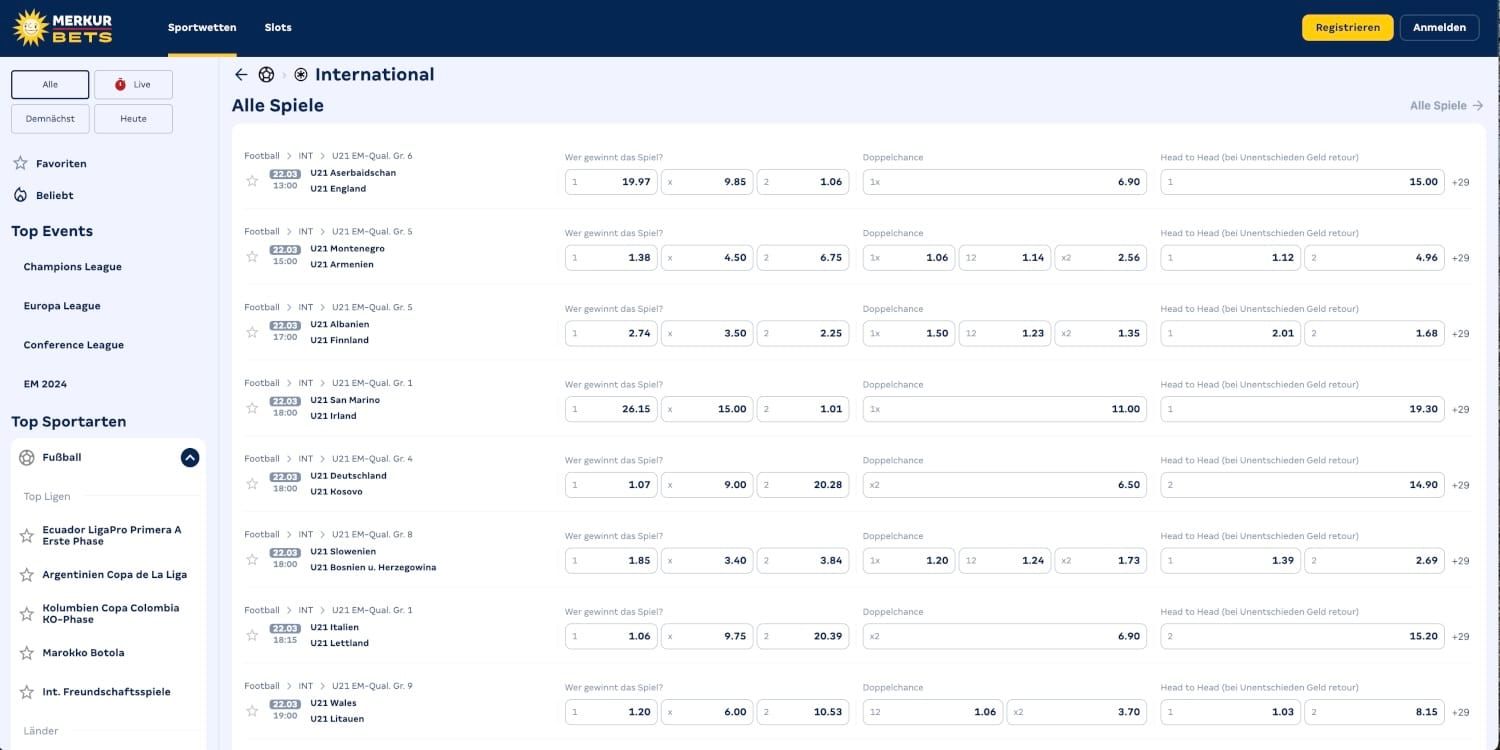1500x750 pixels.
Task: Click the back arrow above Alle Spiele
Action: coord(241,74)
